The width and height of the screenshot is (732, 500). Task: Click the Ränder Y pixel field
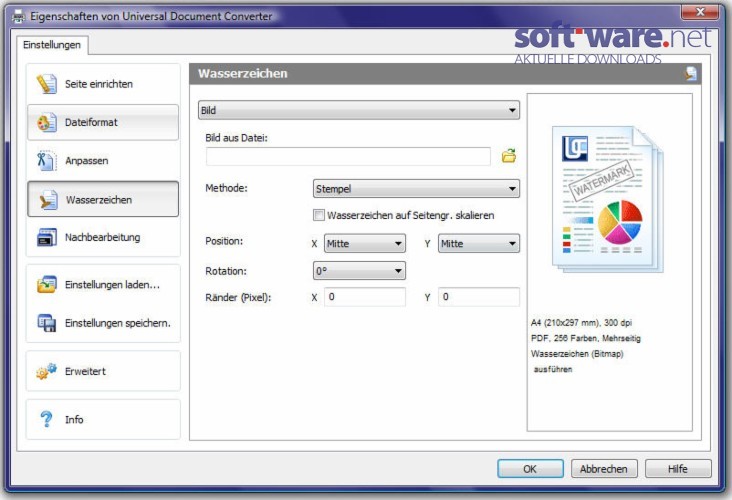[x=479, y=297]
